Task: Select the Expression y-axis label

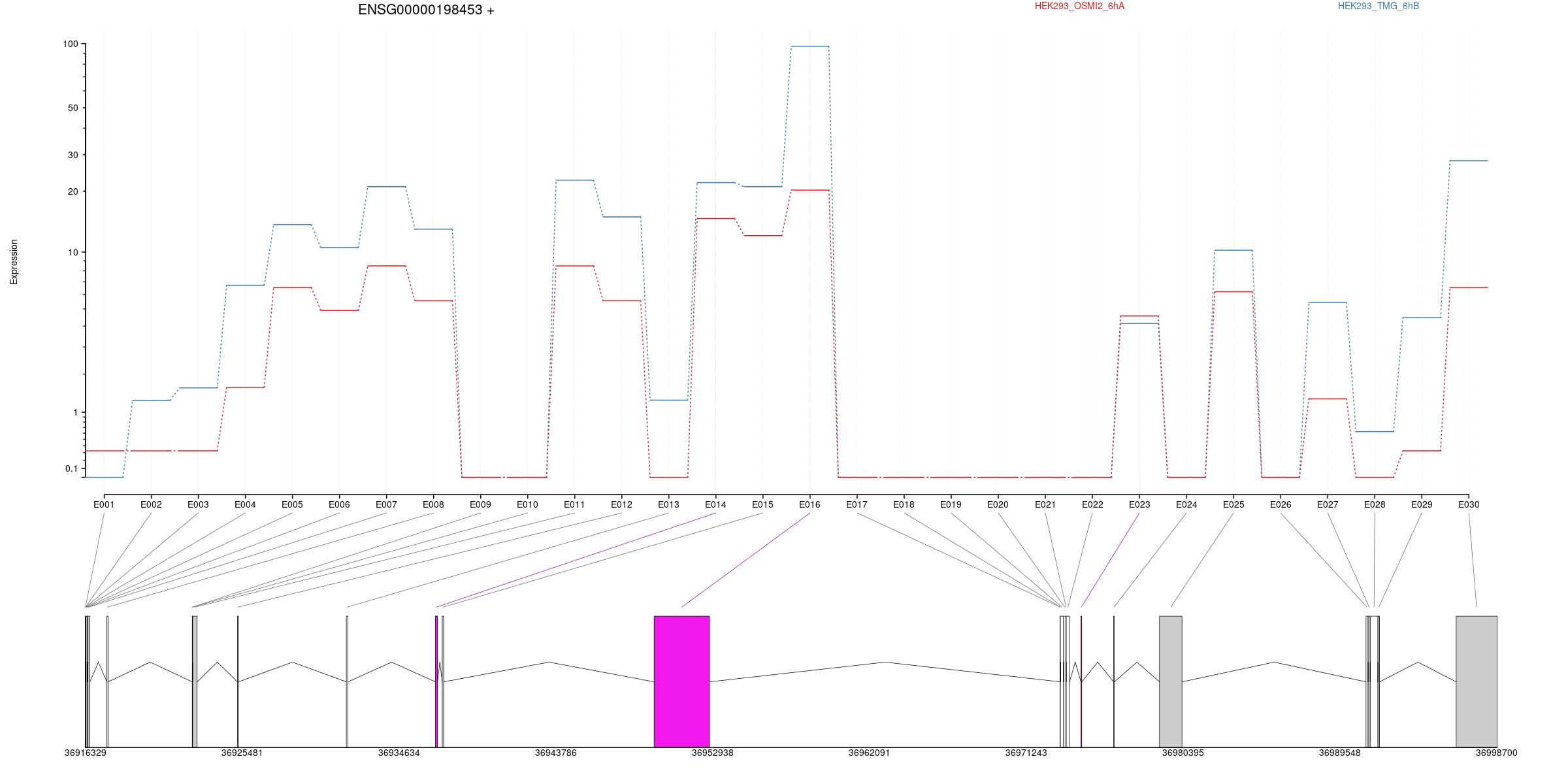Action: pos(14,262)
